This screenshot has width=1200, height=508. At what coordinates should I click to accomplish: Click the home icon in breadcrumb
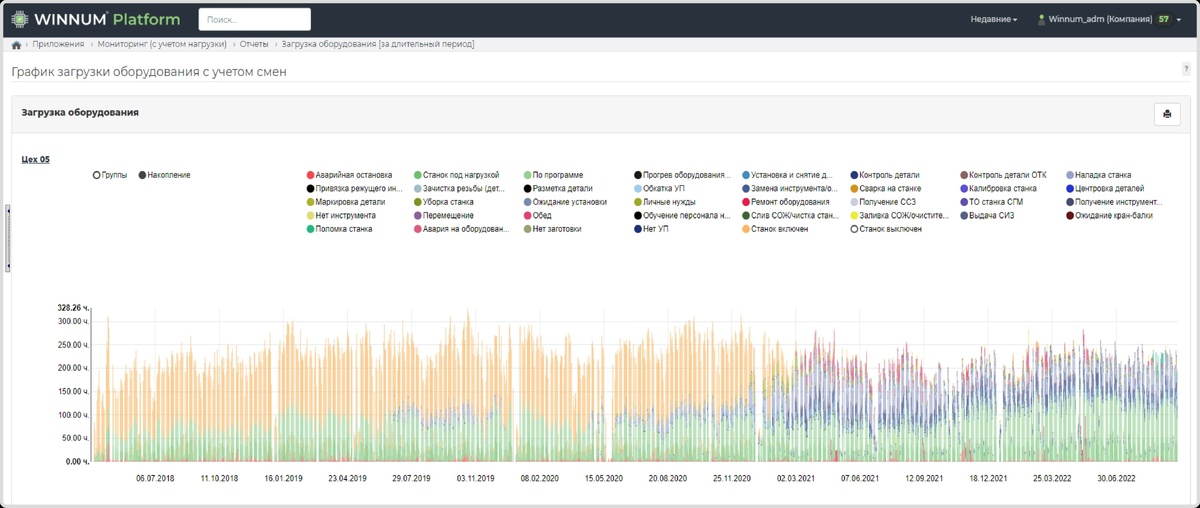16,45
